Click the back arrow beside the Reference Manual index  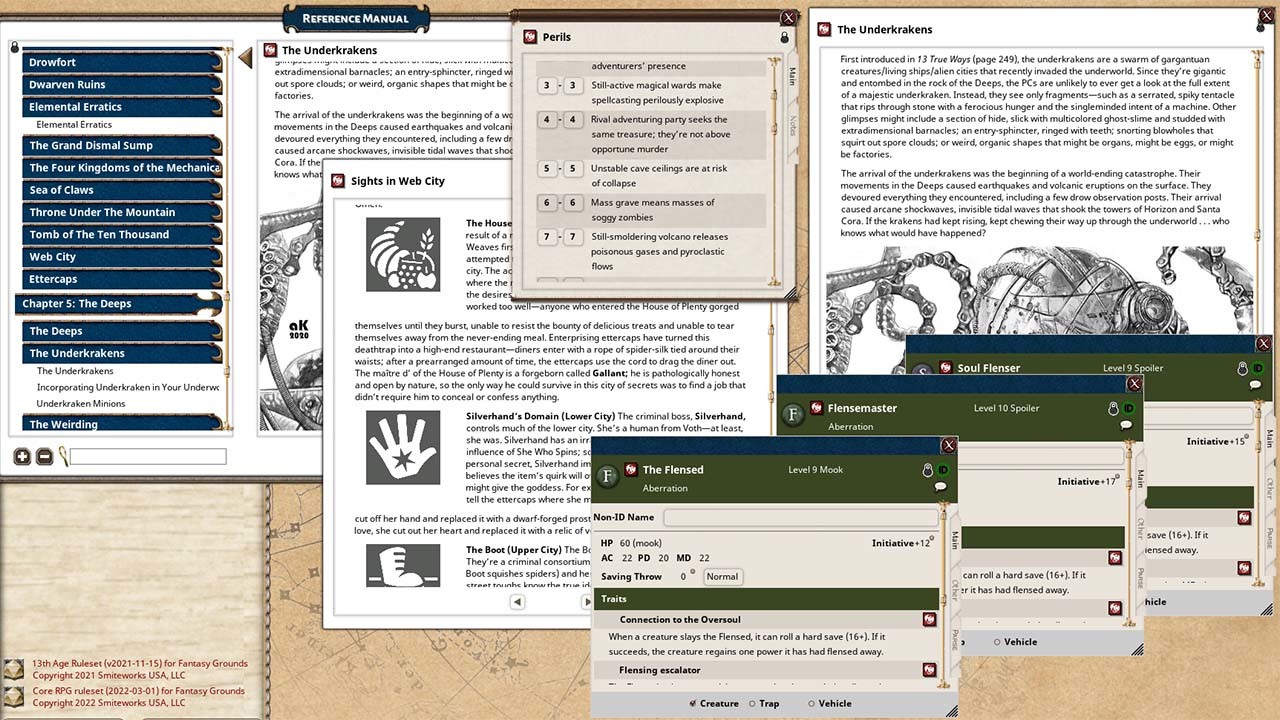click(245, 59)
